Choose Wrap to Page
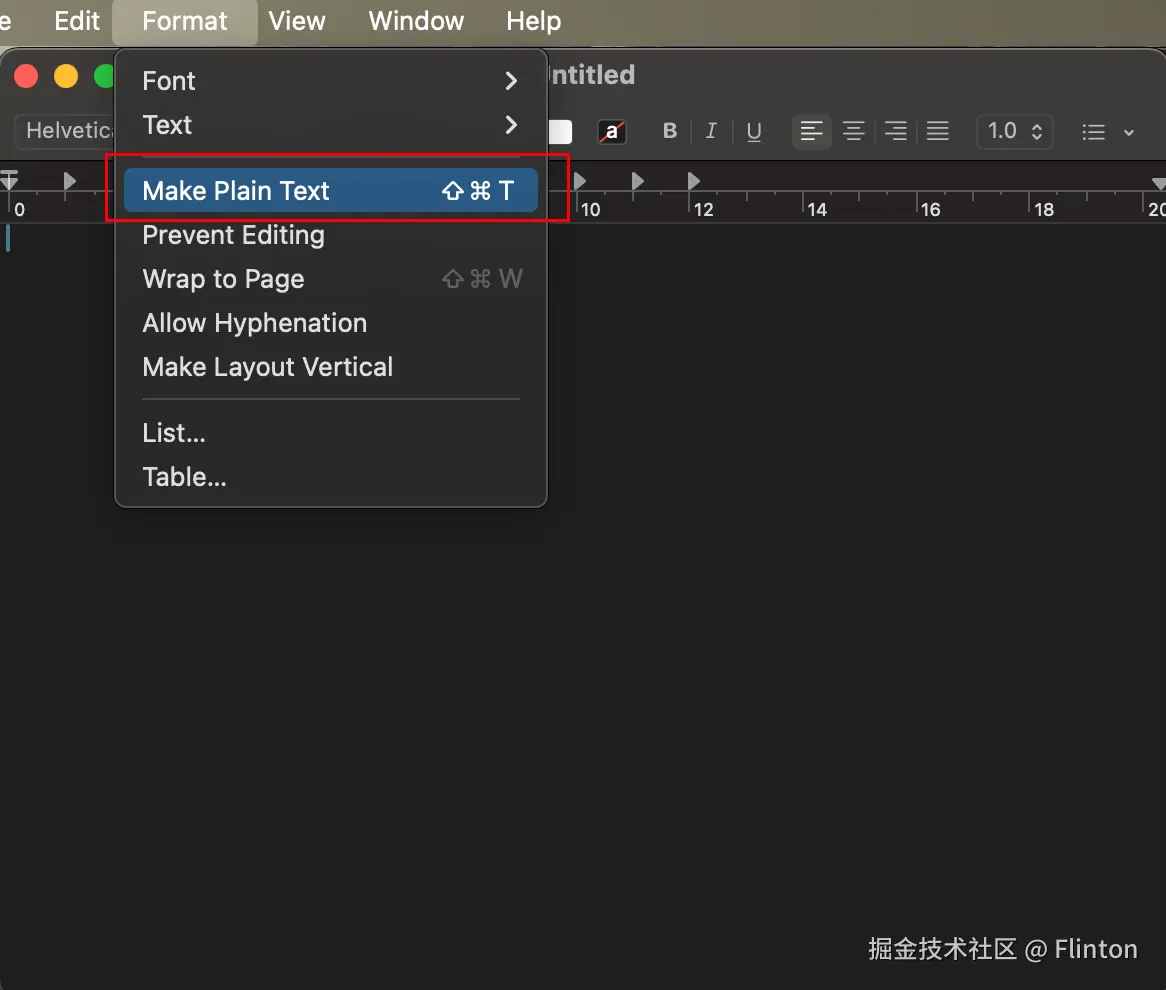 (x=330, y=279)
